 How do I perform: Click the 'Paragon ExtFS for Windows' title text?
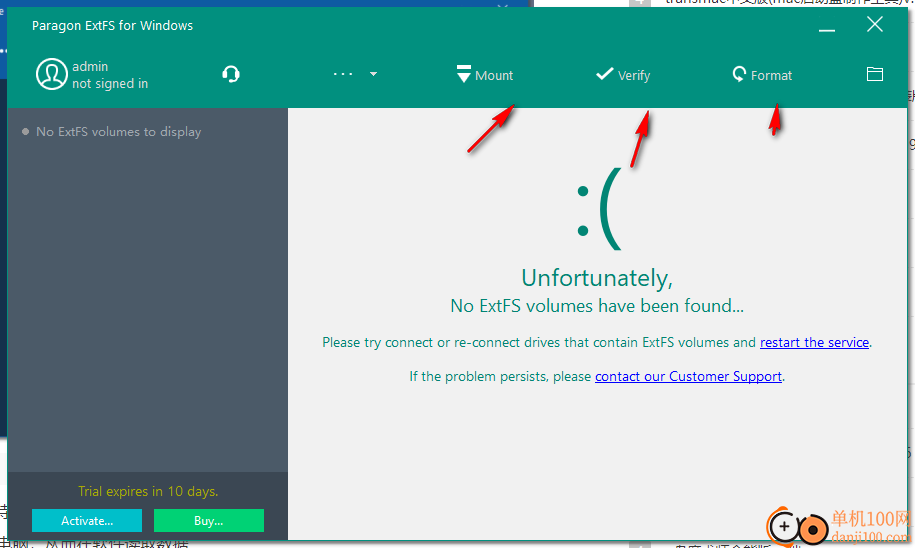click(x=112, y=26)
